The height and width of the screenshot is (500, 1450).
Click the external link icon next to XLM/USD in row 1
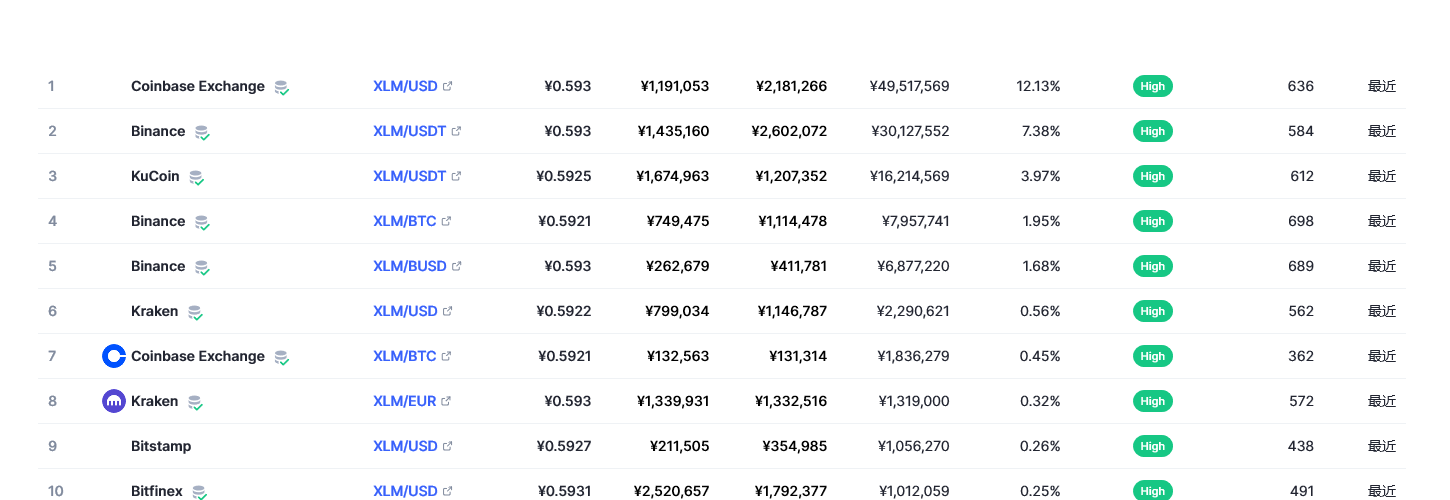tap(447, 86)
